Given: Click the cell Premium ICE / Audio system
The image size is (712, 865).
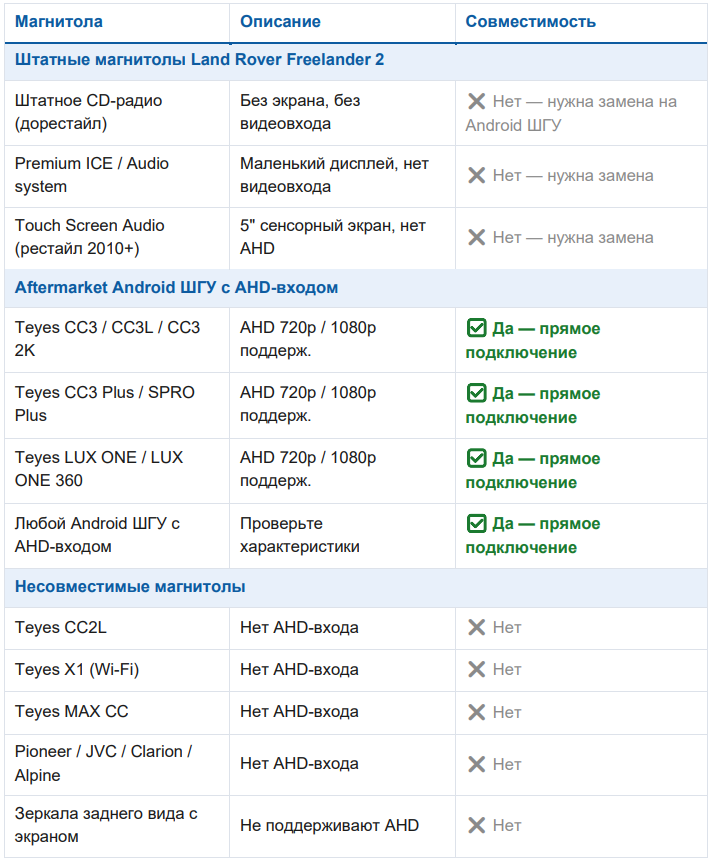Looking at the screenshot, I should coord(117,175).
